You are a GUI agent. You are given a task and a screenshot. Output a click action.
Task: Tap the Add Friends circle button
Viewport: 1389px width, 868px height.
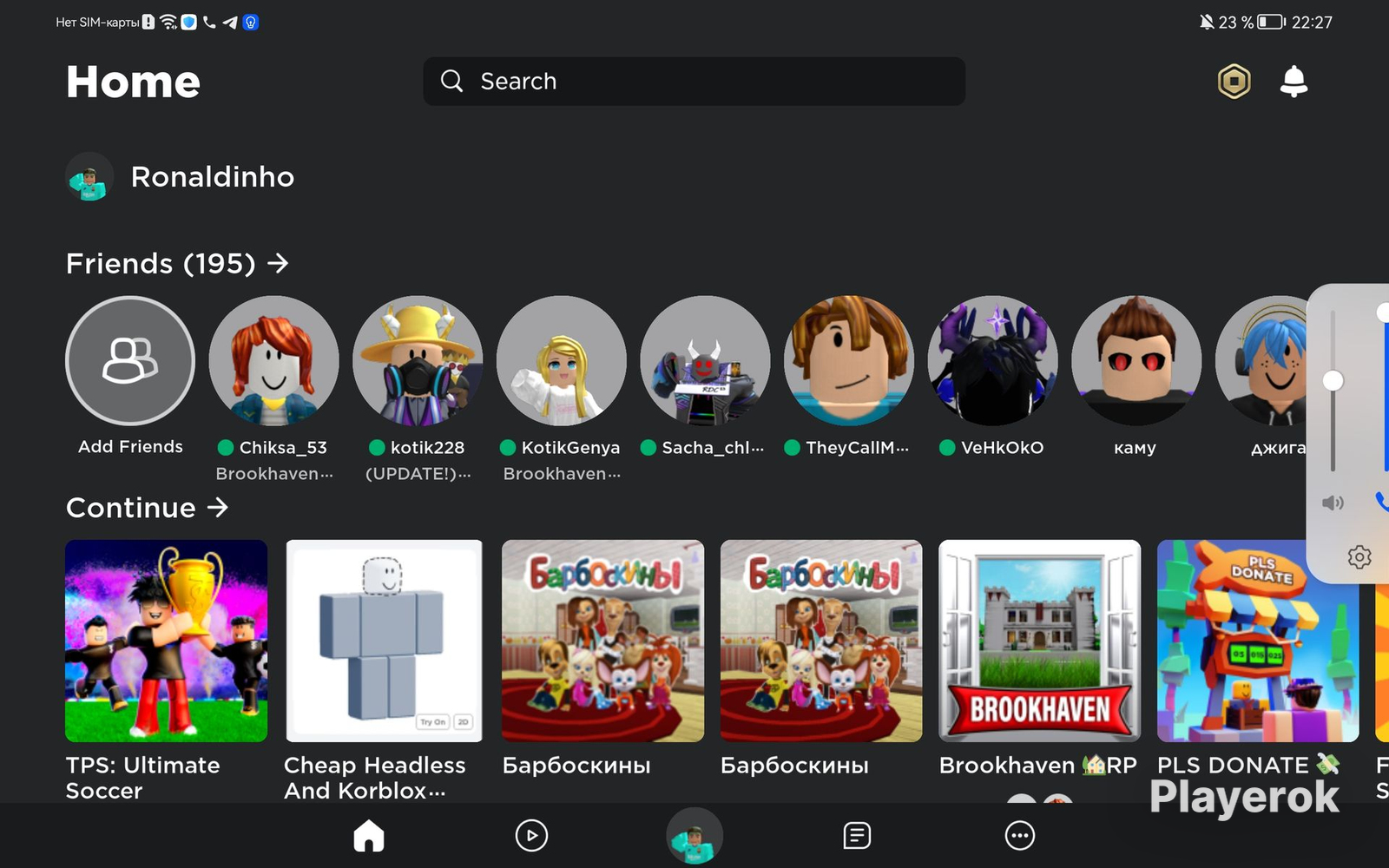click(x=130, y=361)
